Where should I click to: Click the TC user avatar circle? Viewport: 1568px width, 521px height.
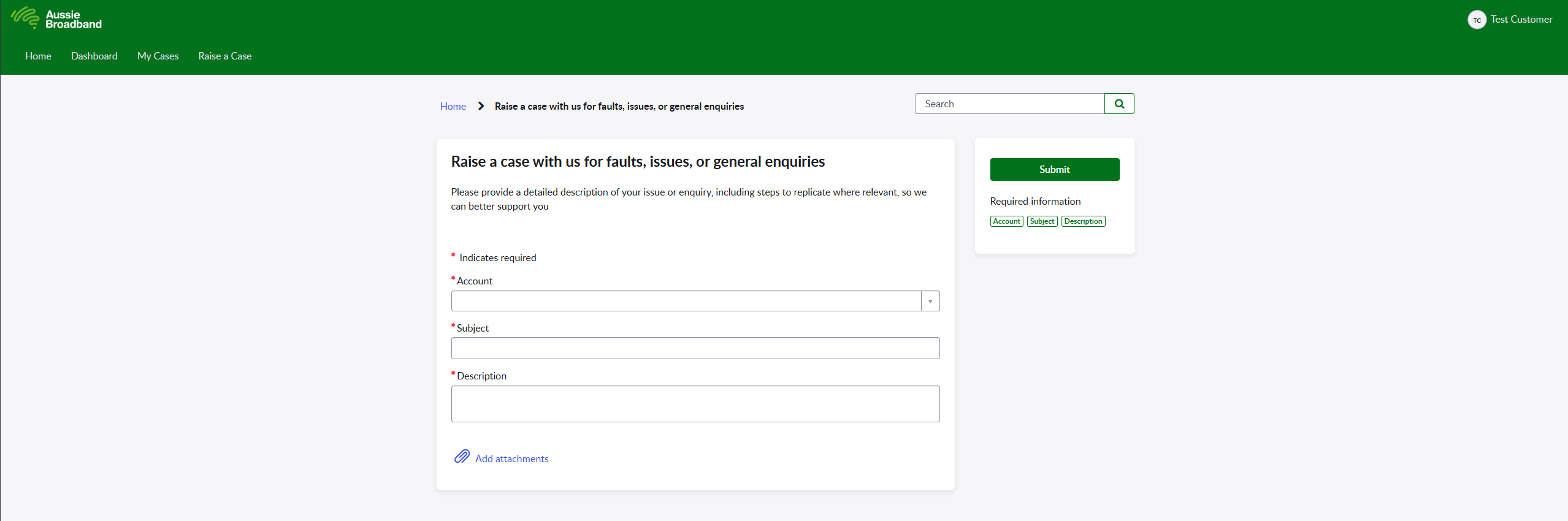pyautogui.click(x=1477, y=20)
